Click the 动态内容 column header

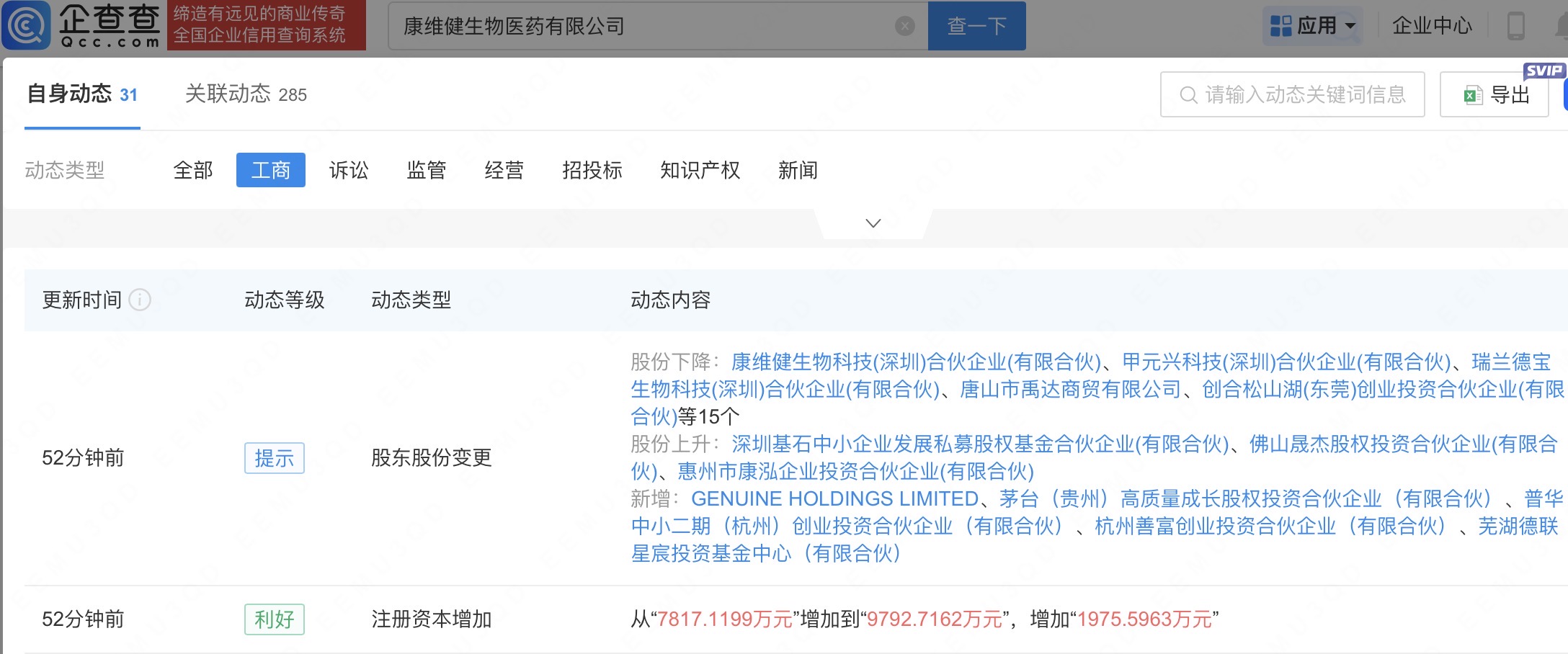coord(671,300)
